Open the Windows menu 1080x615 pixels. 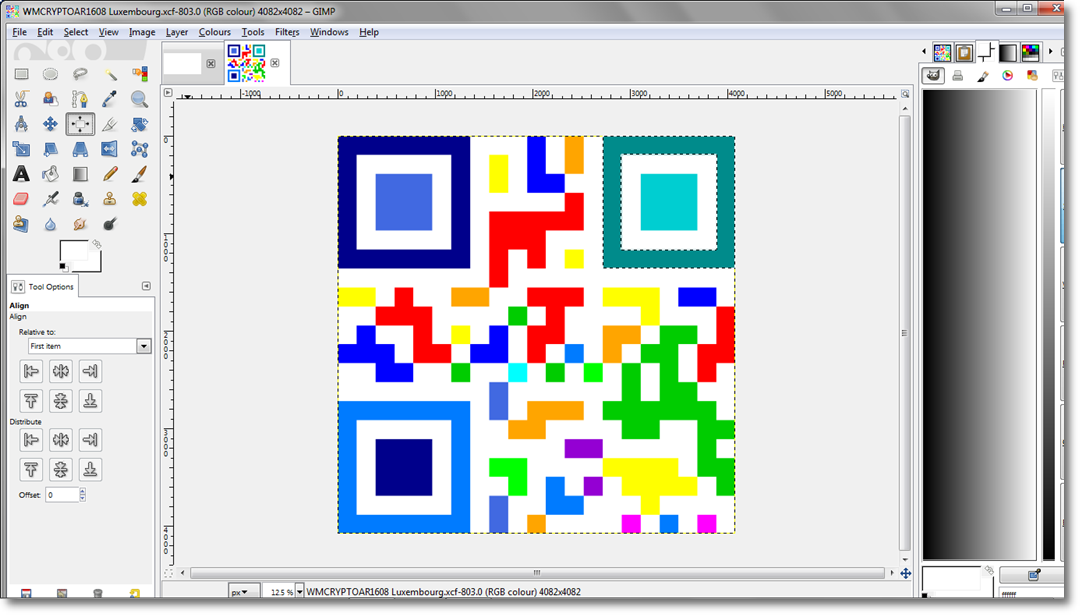coord(329,32)
